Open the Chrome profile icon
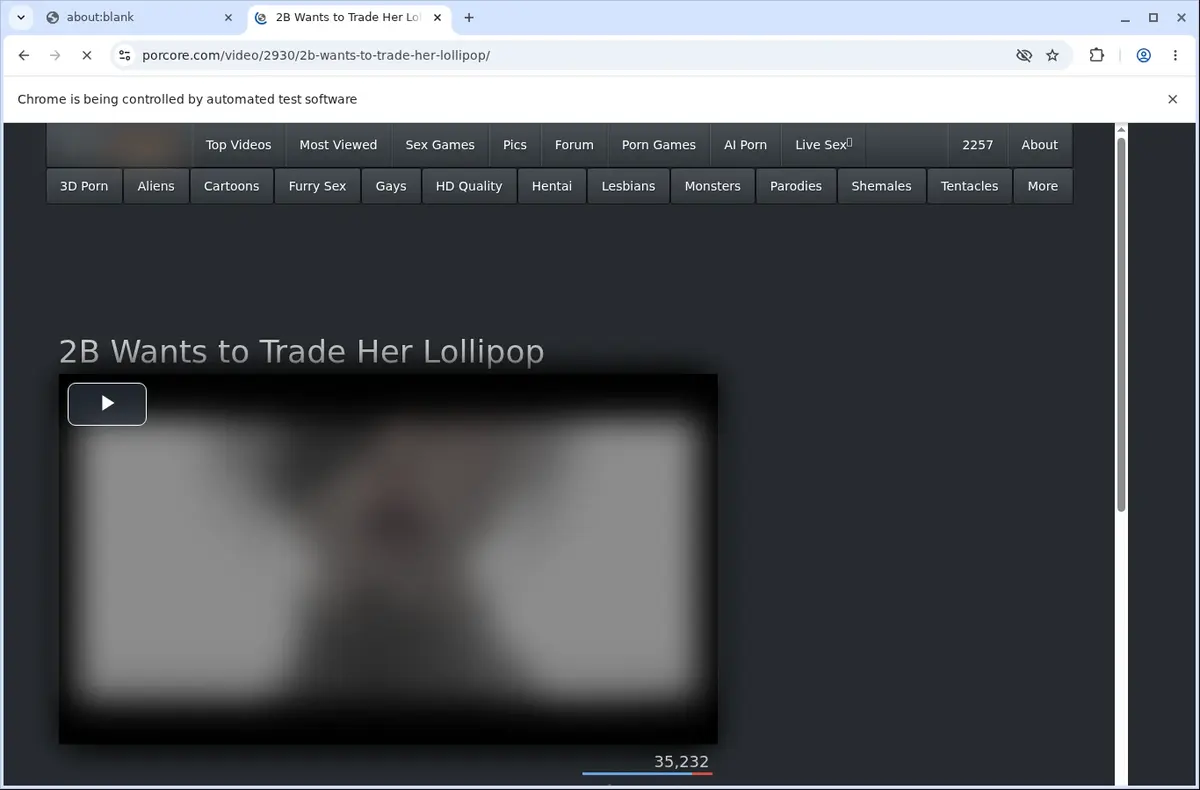 tap(1143, 56)
